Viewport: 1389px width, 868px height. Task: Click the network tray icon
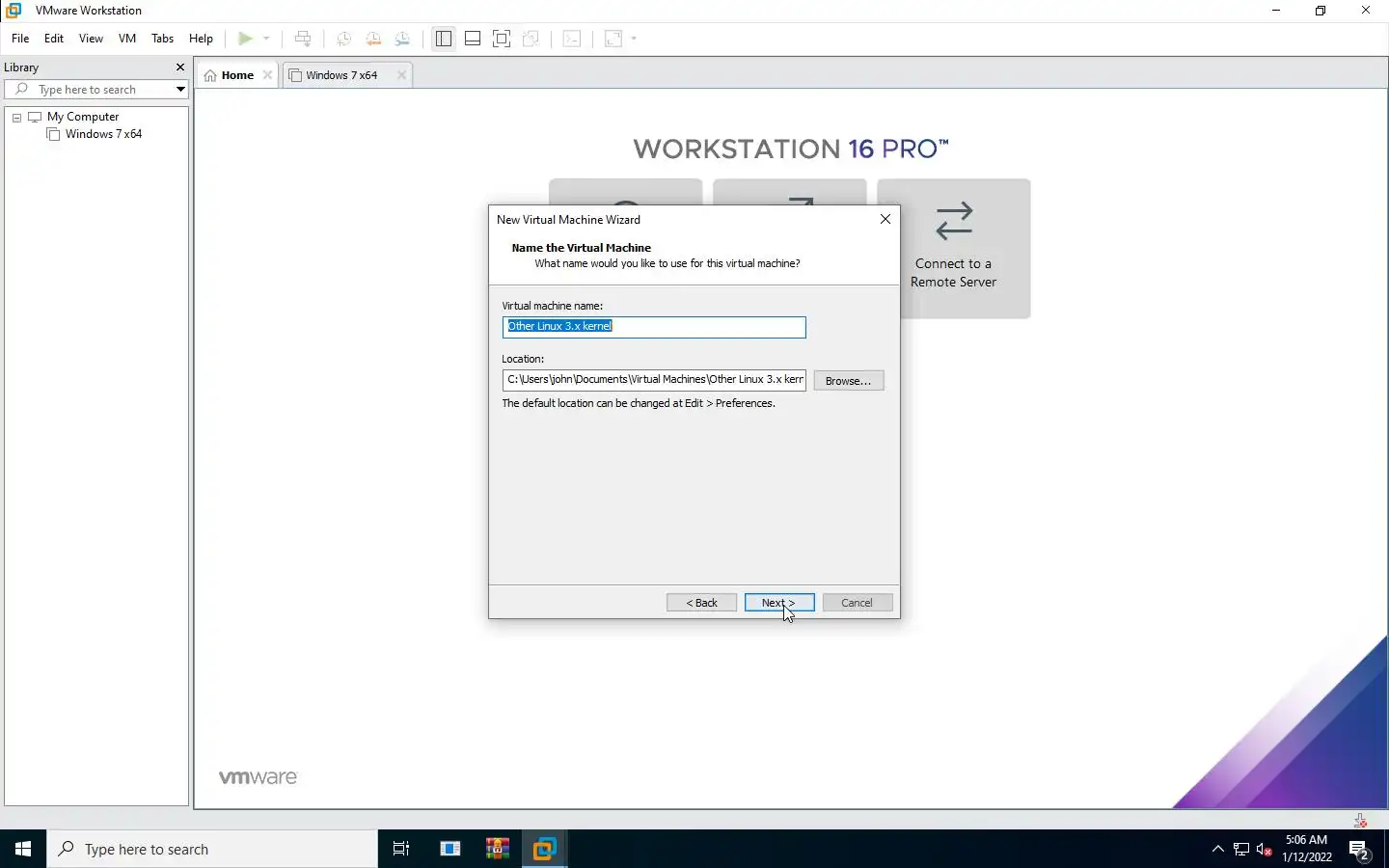[x=1241, y=850]
